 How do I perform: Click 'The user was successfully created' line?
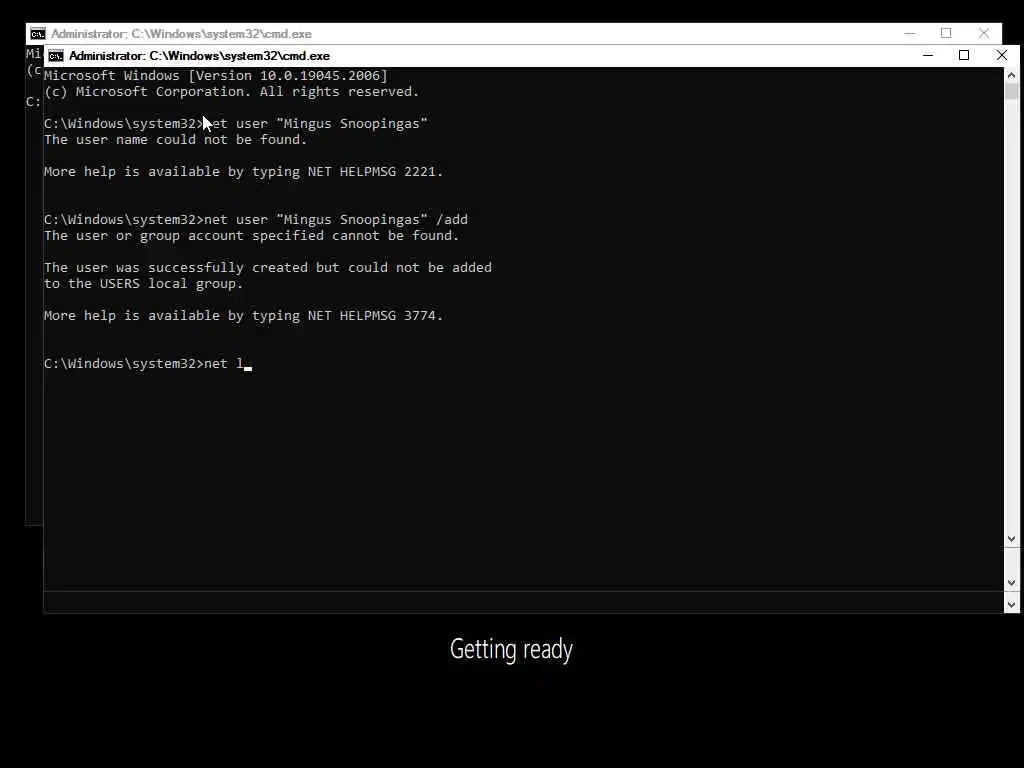[268, 268]
